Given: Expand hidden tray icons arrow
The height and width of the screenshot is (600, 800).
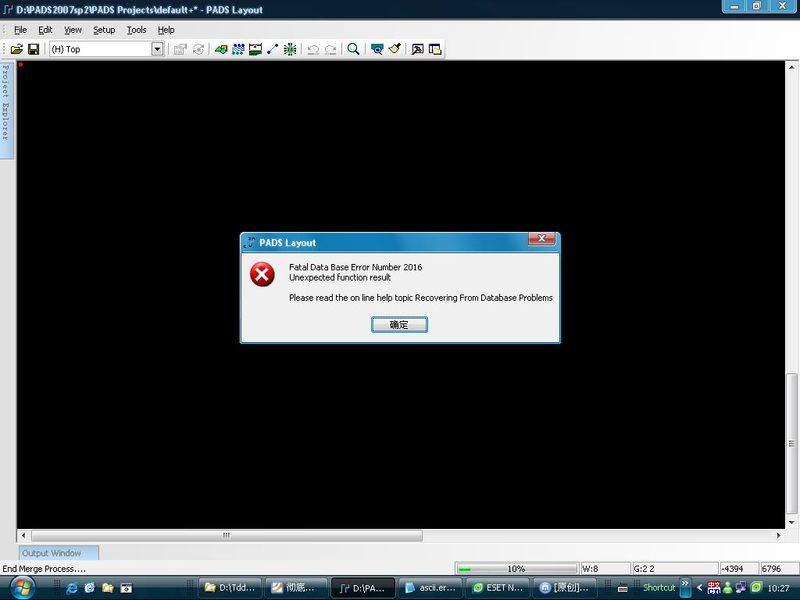Looking at the screenshot, I should [699, 588].
